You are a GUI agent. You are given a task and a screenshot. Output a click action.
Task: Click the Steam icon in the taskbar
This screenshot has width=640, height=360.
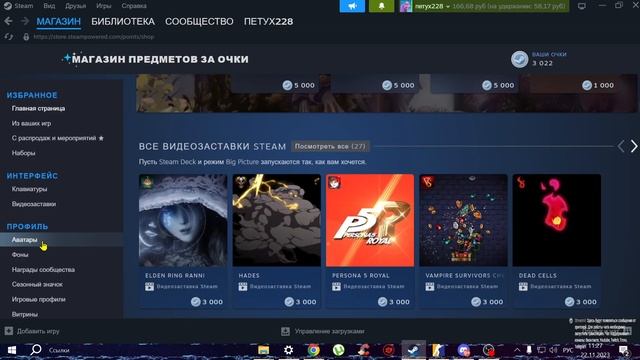tap(413, 350)
